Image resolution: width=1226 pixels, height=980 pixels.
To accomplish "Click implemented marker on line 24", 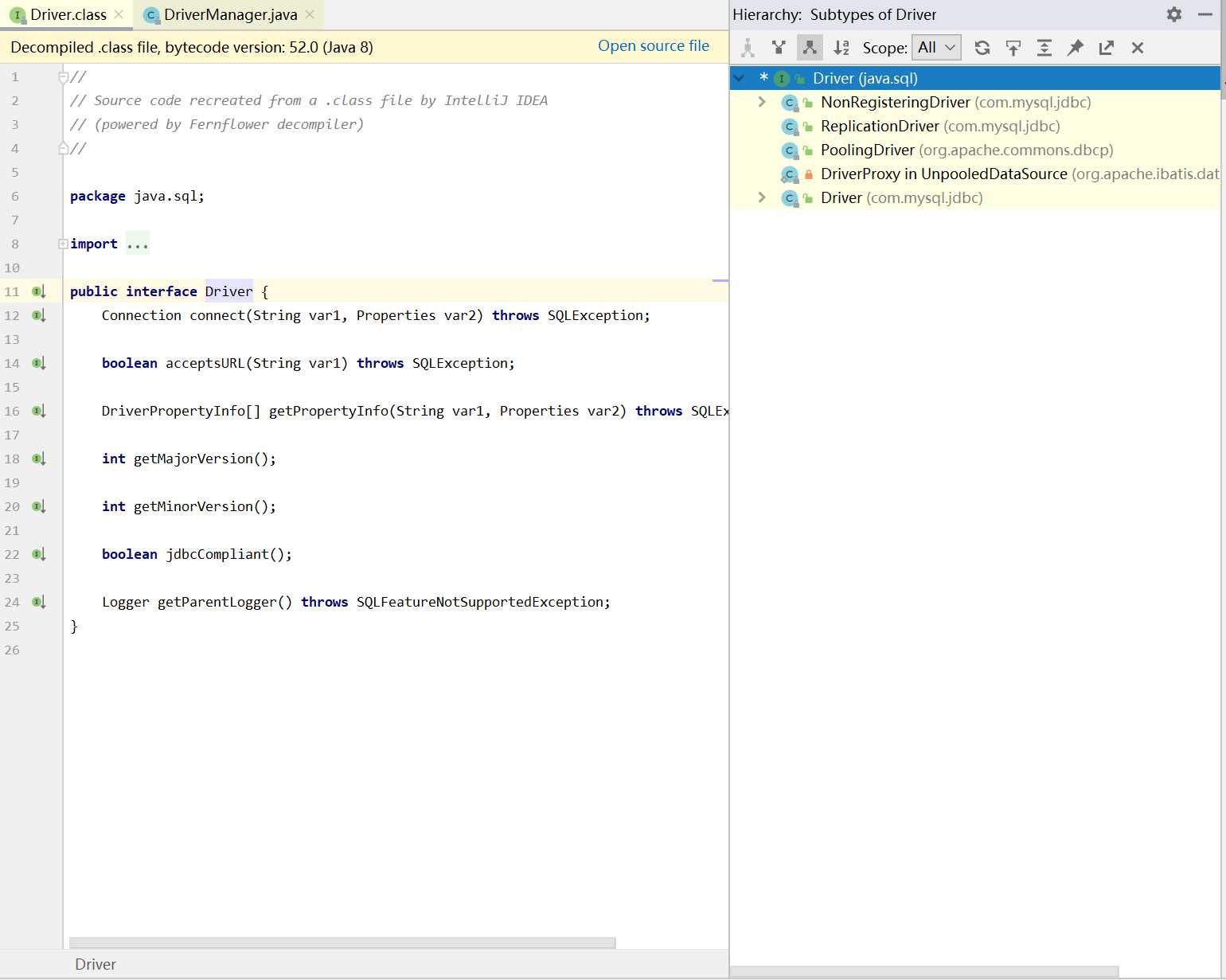I will pos(38,602).
